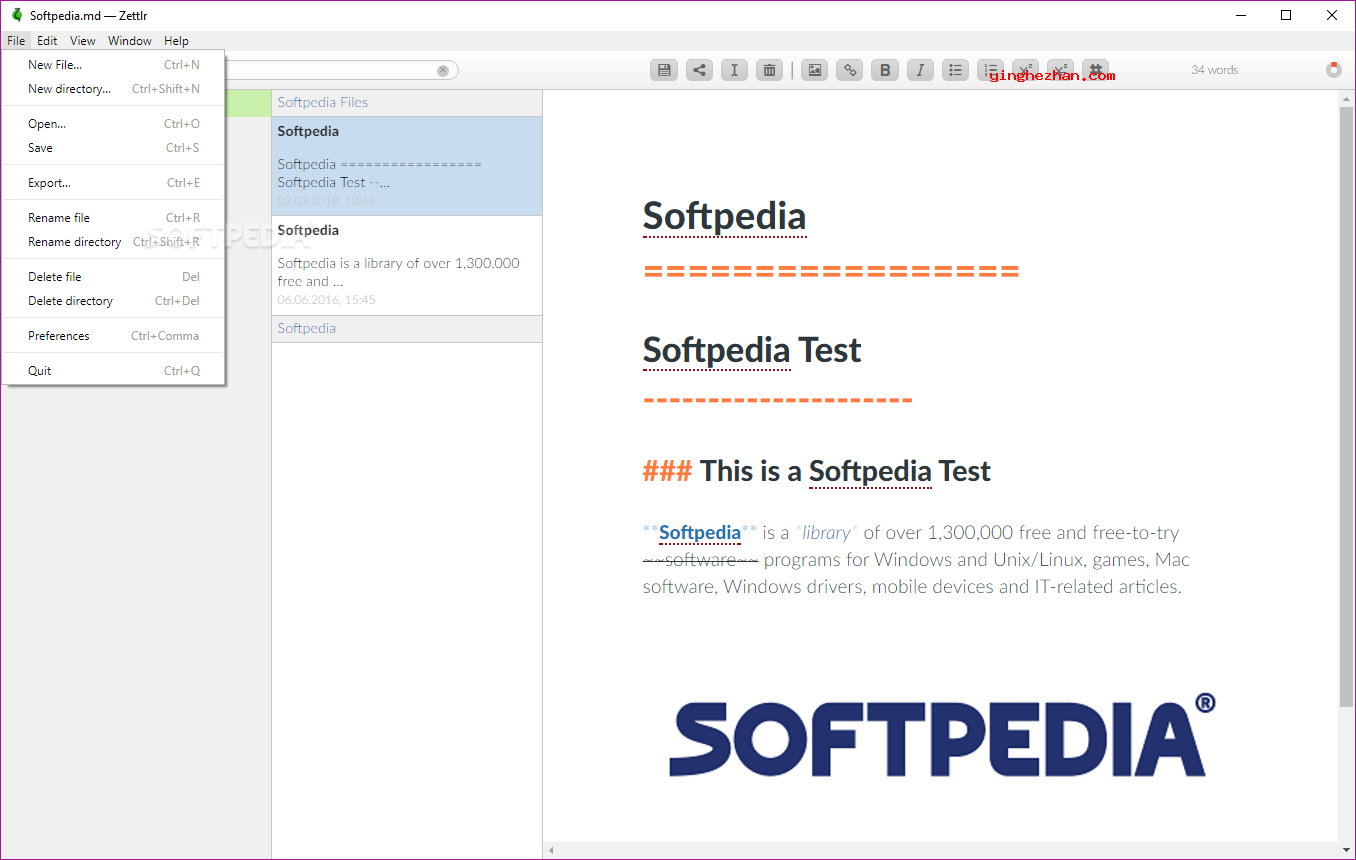Open the Window menu
This screenshot has width=1356, height=860.
(x=130, y=41)
